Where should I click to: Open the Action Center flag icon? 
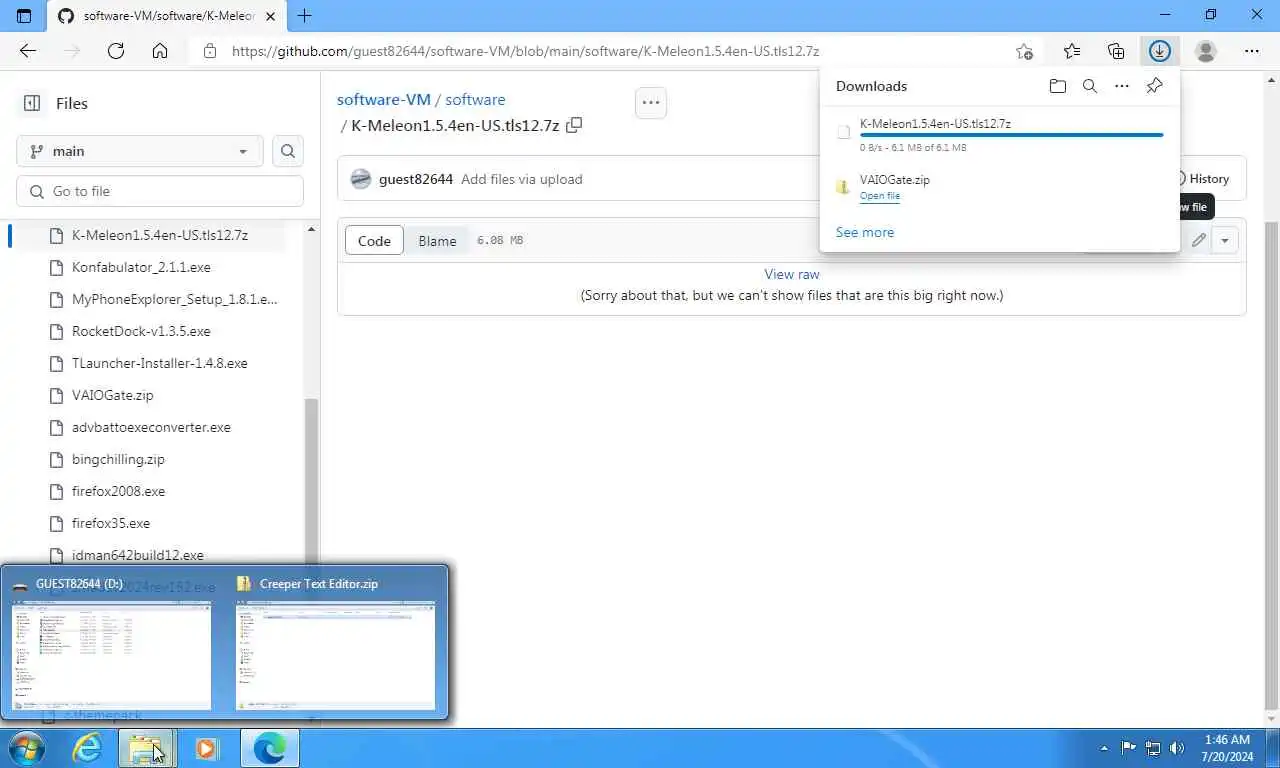pos(1128,748)
